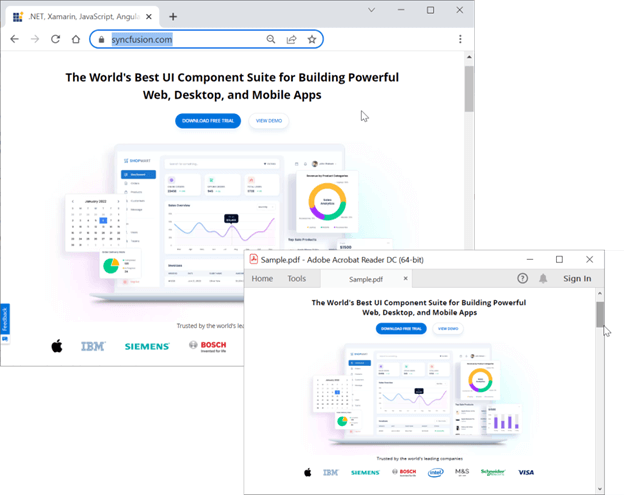Open Acrobat help question mark icon
624x495 pixels.
pyautogui.click(x=522, y=278)
